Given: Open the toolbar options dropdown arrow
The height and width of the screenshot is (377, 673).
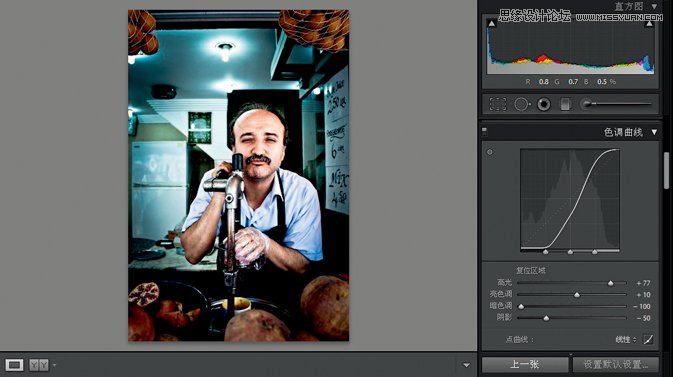Looking at the screenshot, I should pos(466,365).
